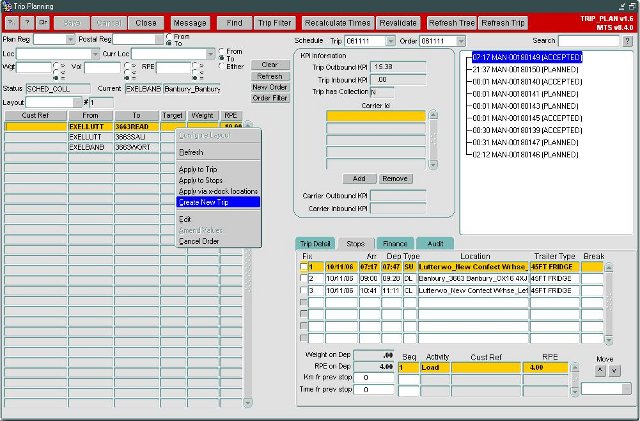Open the Schedule Order dropdown showing 061111
This screenshot has width=640, height=421.
[x=461, y=41]
